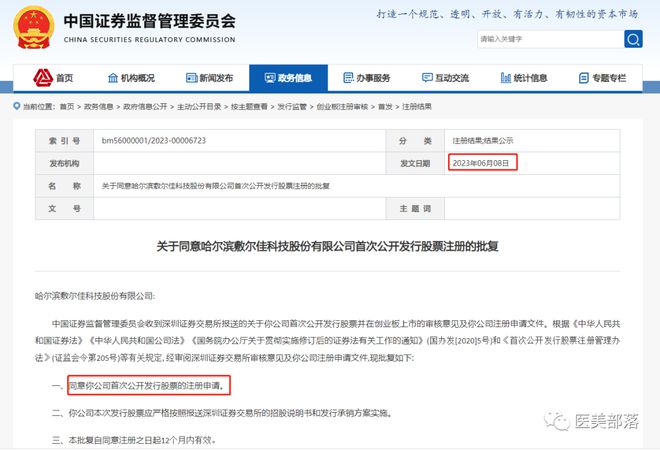Click the newspaper icon beside 新闻发布
Image resolution: width=660 pixels, height=450 pixels.
tap(192, 78)
